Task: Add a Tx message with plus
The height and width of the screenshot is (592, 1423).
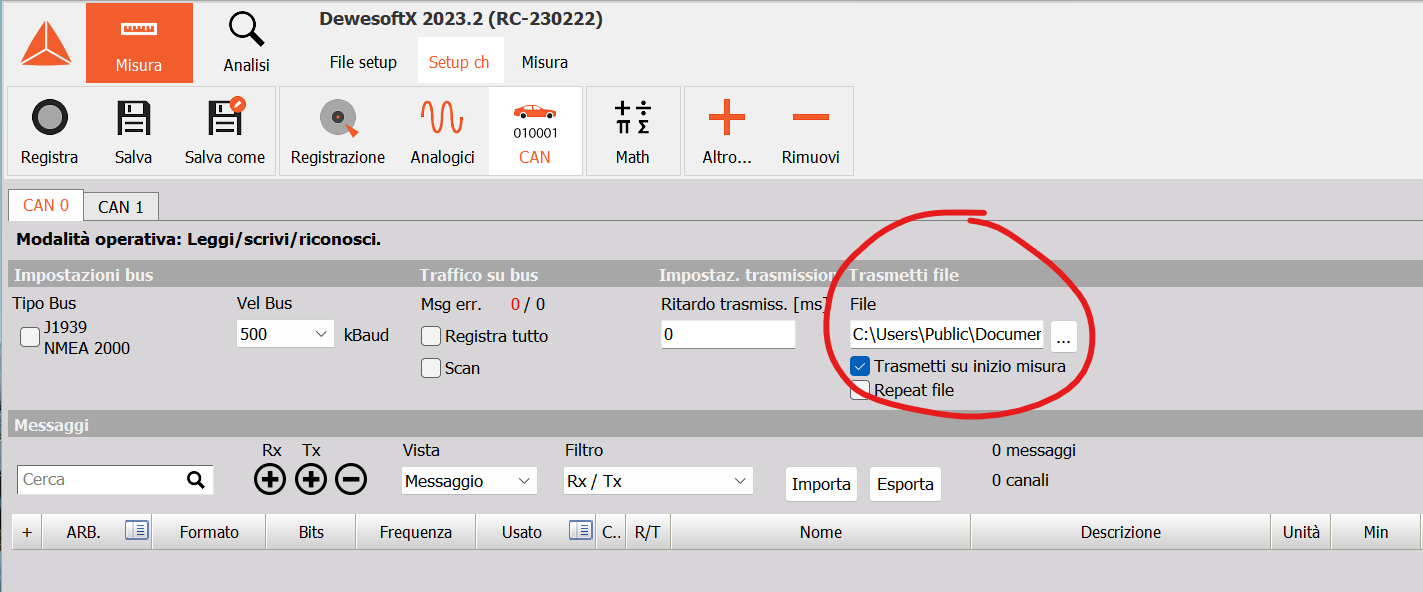Action: [311, 480]
